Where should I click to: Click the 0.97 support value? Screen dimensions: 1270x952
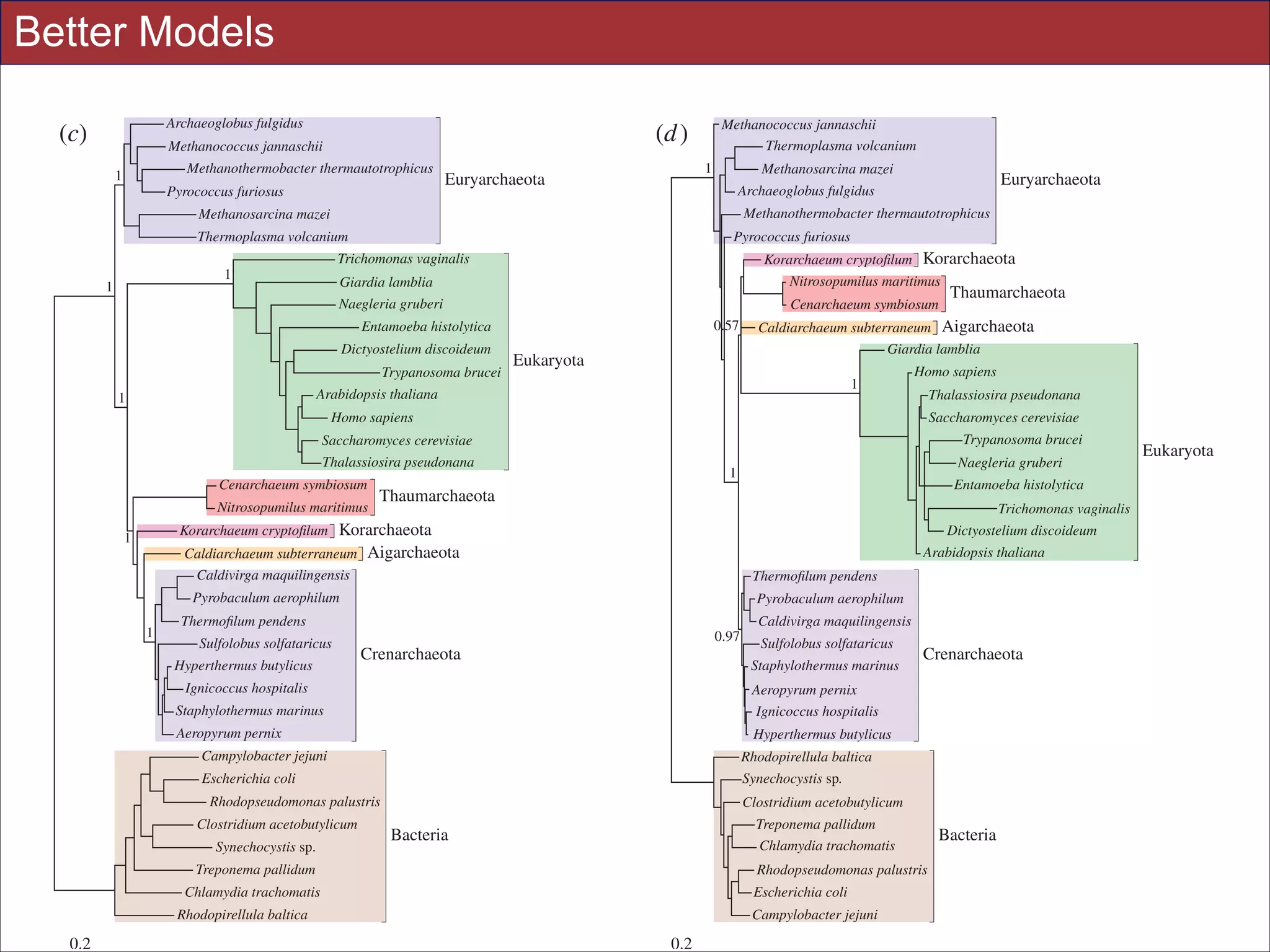coord(726,637)
